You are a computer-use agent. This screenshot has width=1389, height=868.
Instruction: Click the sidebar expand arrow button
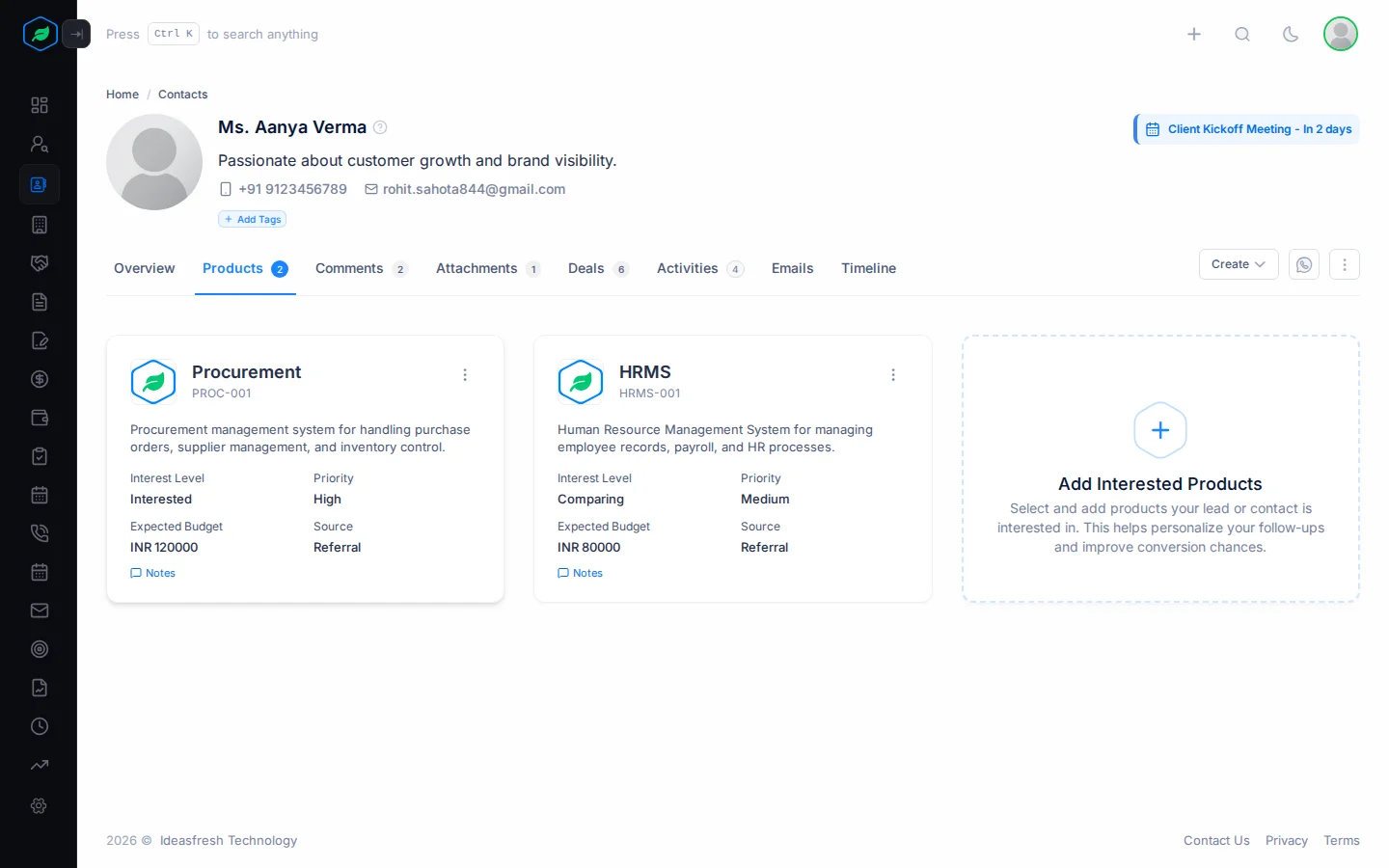click(76, 34)
